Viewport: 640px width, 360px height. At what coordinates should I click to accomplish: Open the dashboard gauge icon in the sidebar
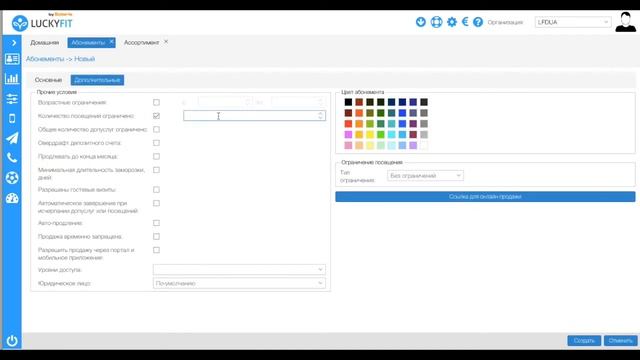click(x=12, y=198)
